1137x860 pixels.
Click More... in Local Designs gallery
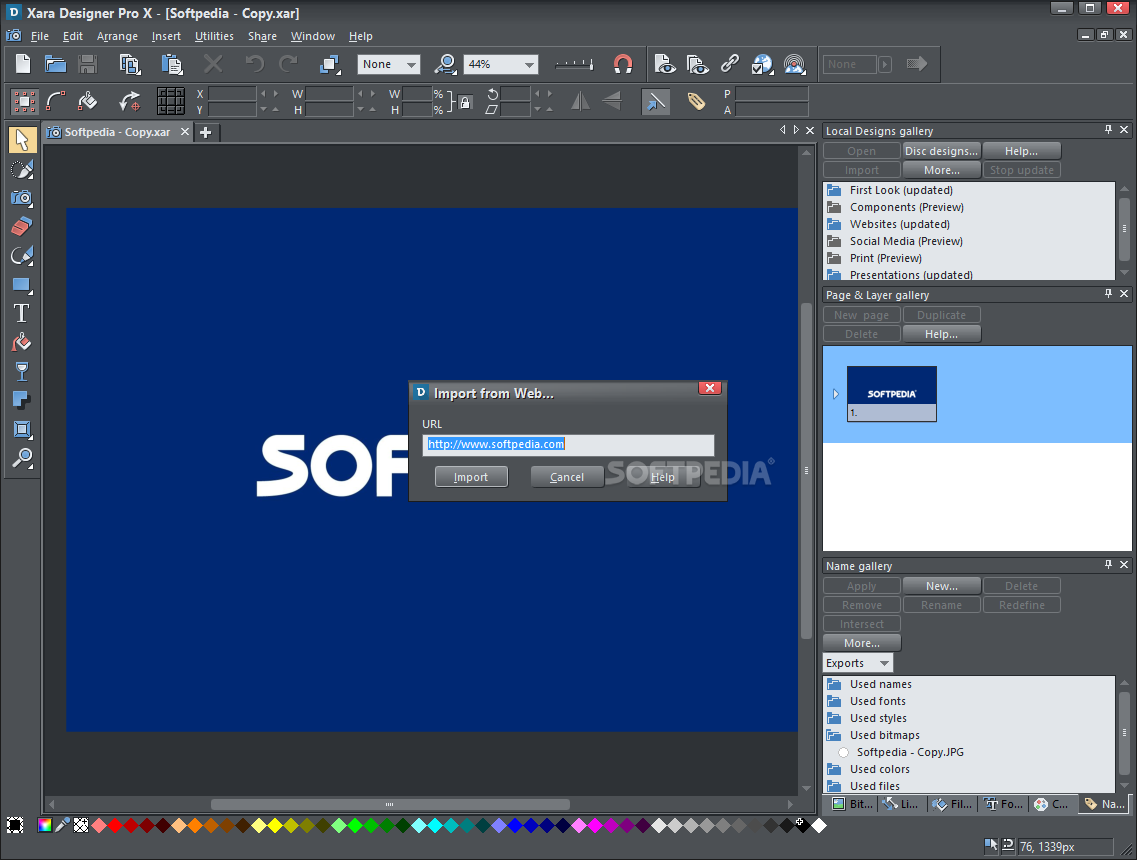[941, 170]
